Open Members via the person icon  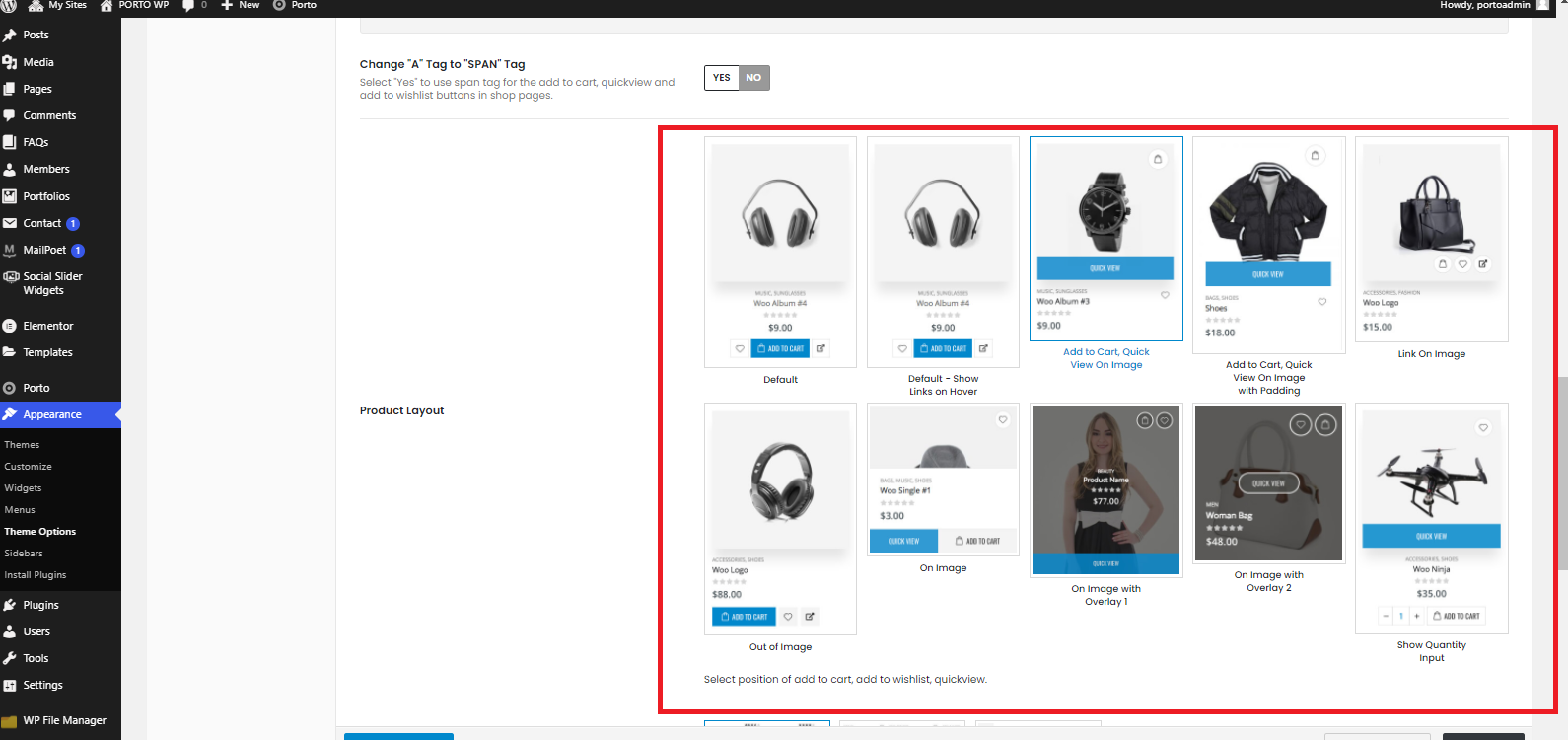10,169
